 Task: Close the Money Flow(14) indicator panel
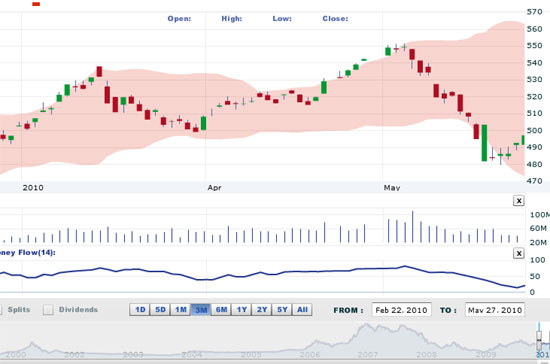pos(518,253)
